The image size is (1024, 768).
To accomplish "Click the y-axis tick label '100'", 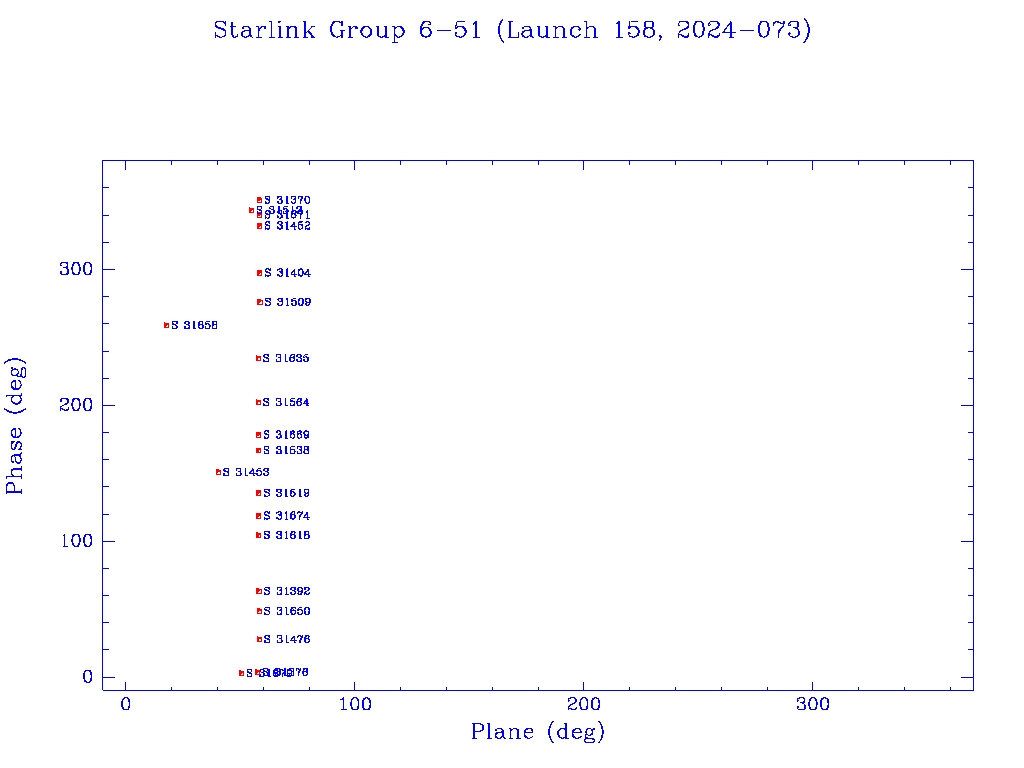I will click(76, 541).
